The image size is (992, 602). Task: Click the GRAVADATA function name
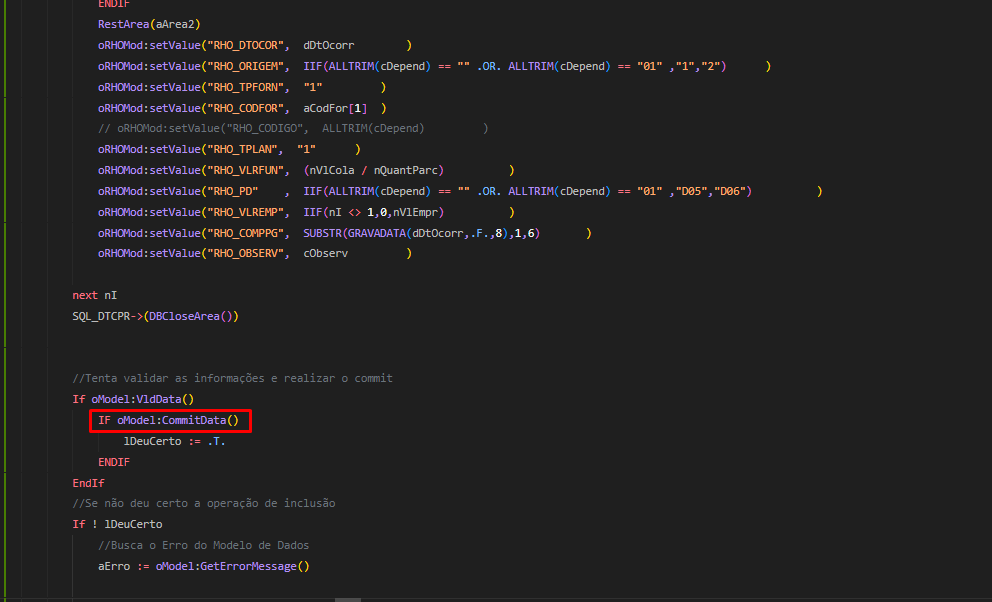376,233
